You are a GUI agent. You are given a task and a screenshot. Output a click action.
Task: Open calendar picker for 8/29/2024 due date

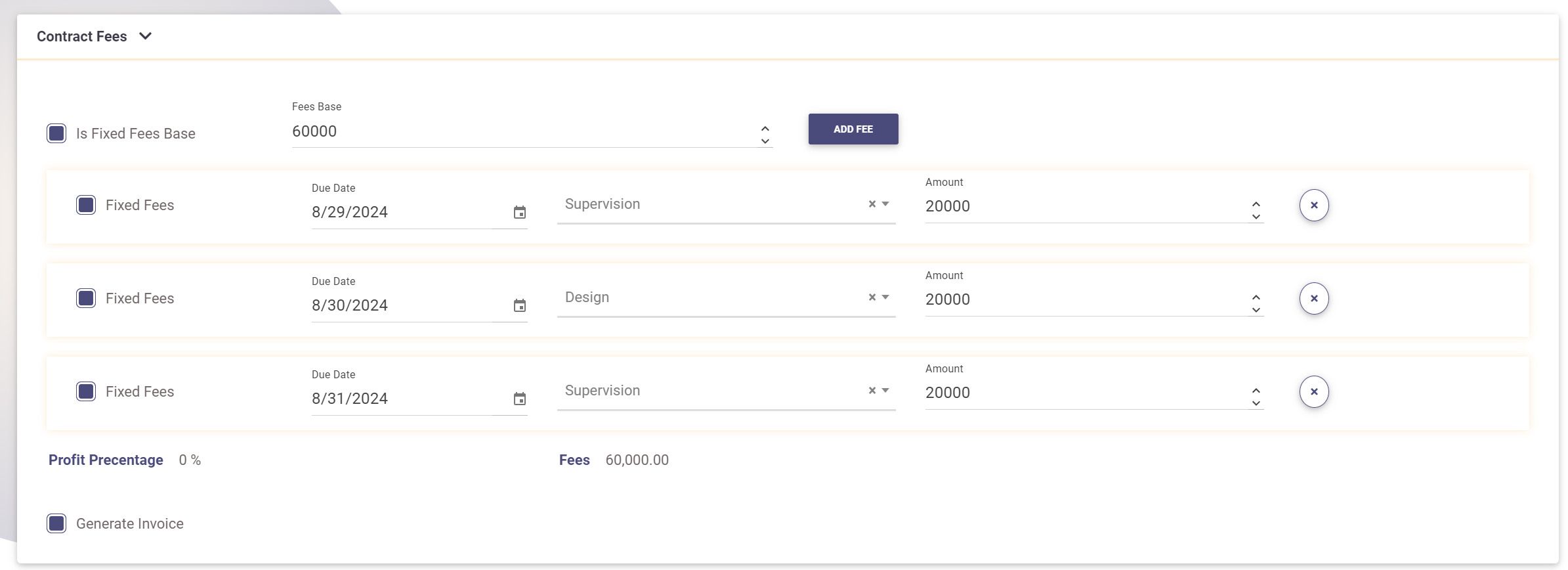(x=519, y=212)
